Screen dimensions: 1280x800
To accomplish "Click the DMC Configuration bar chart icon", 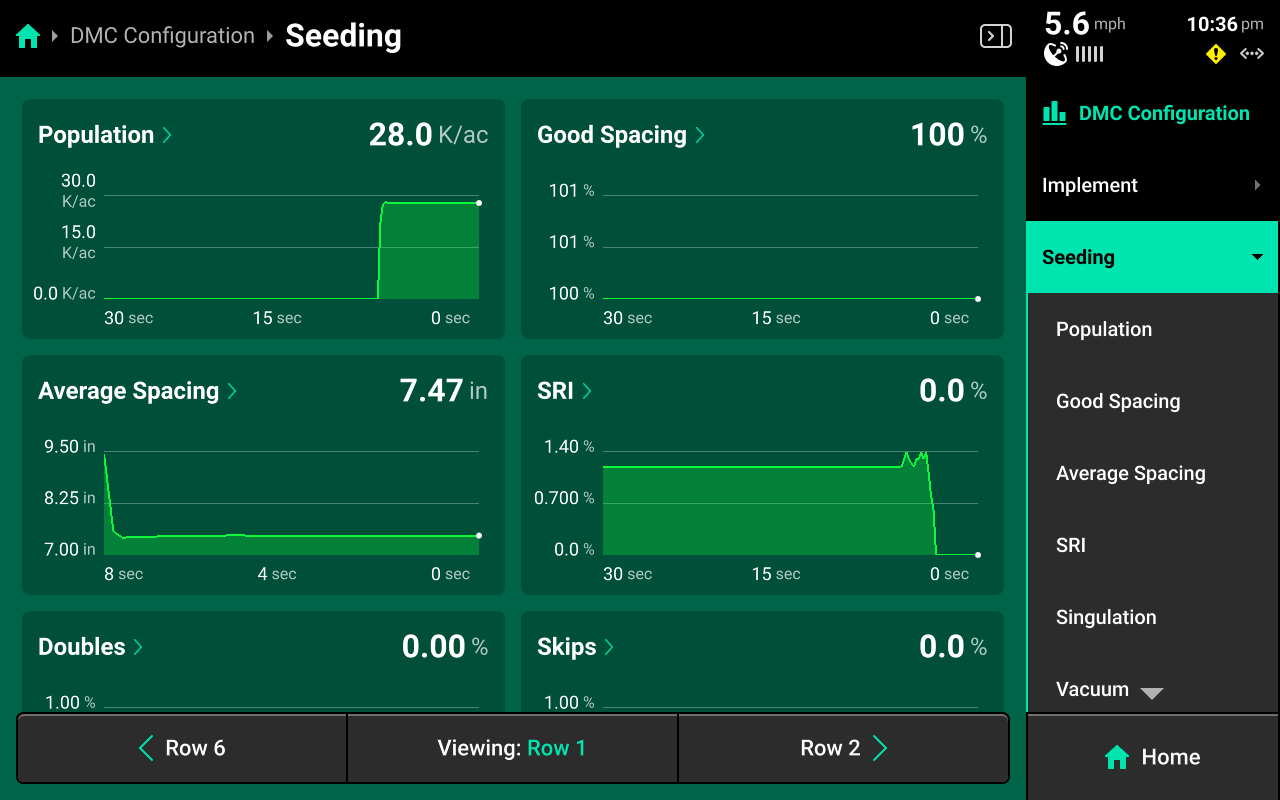I will point(1054,113).
